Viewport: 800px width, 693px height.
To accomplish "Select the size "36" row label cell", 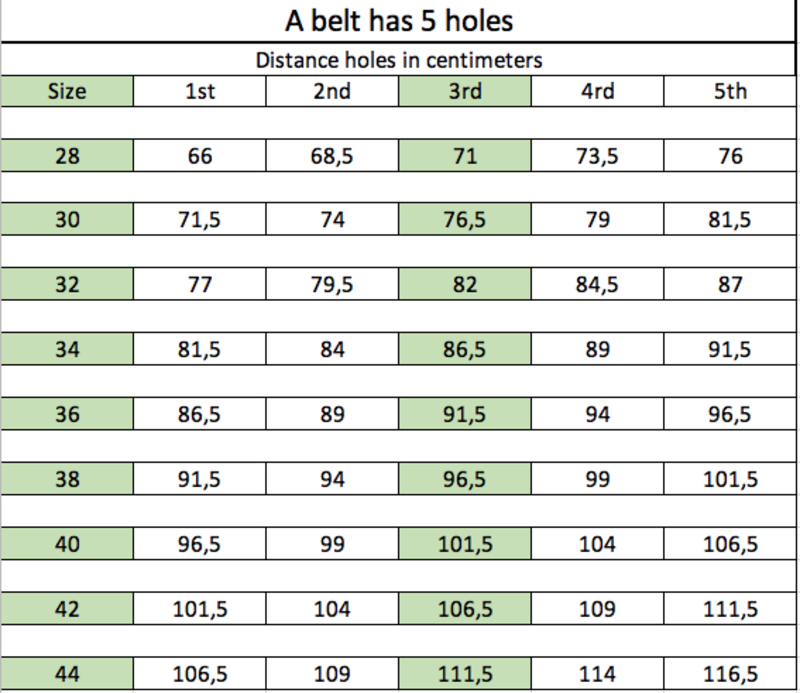I will tap(67, 414).
